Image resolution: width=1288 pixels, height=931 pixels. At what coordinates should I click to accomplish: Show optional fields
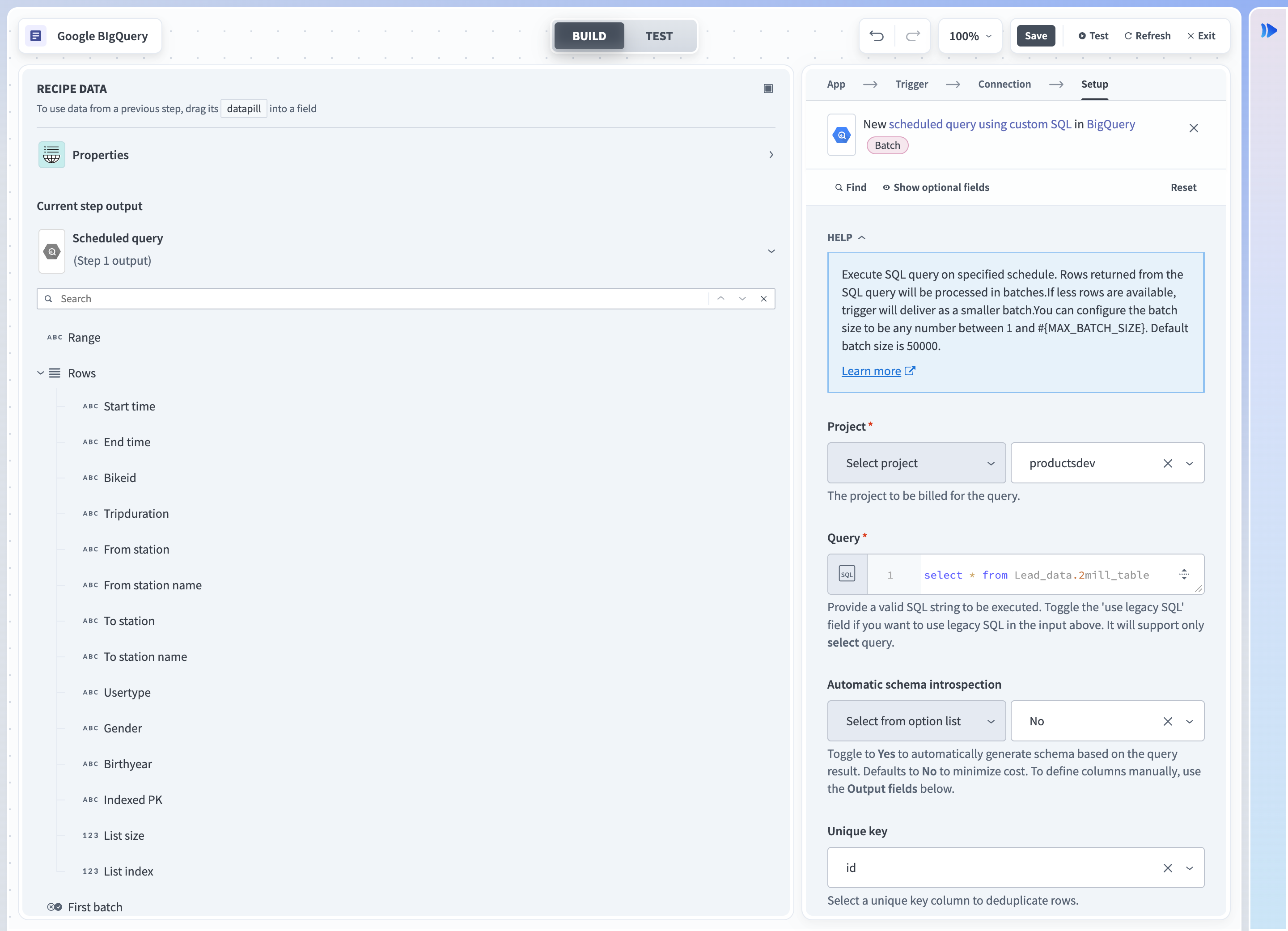(935, 187)
